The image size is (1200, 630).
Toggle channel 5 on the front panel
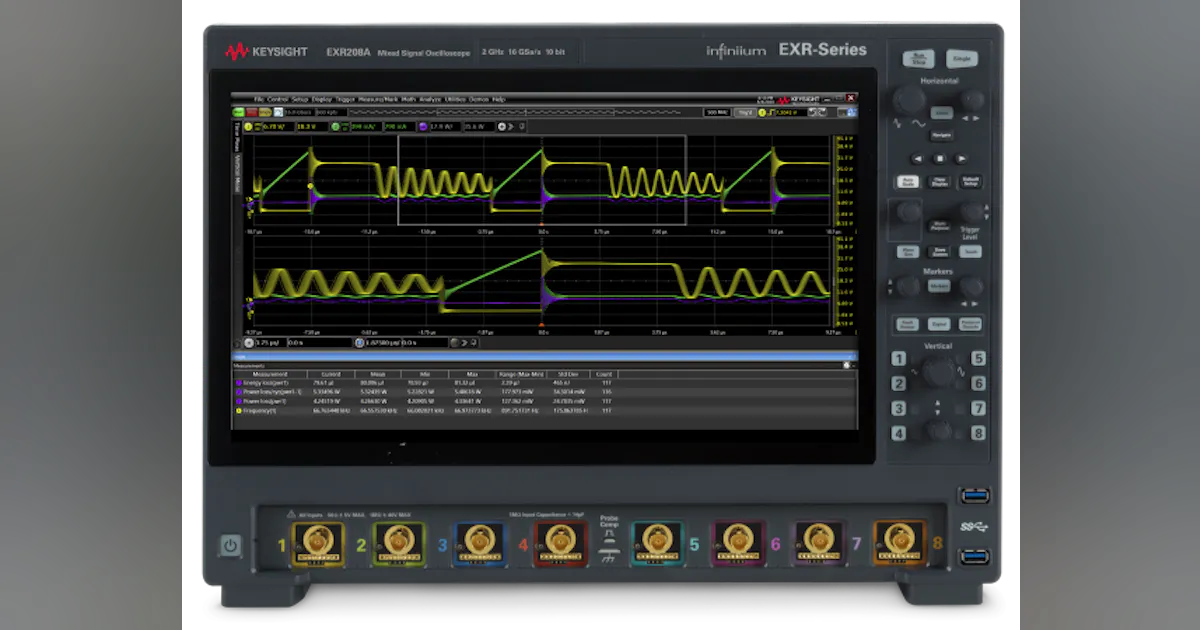pyautogui.click(x=981, y=359)
